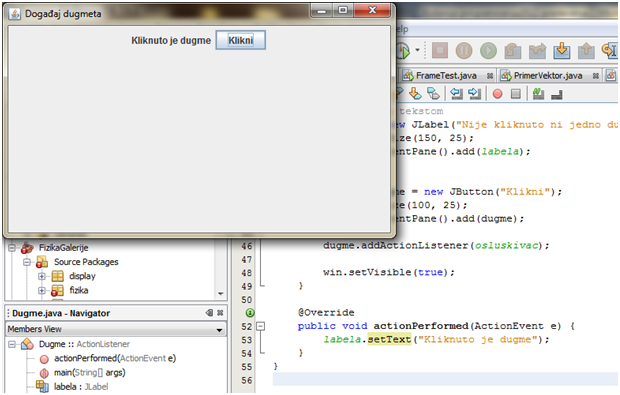Select Dugme :: ActionListener in Navigator
This screenshot has width=620, height=395.
click(84, 344)
